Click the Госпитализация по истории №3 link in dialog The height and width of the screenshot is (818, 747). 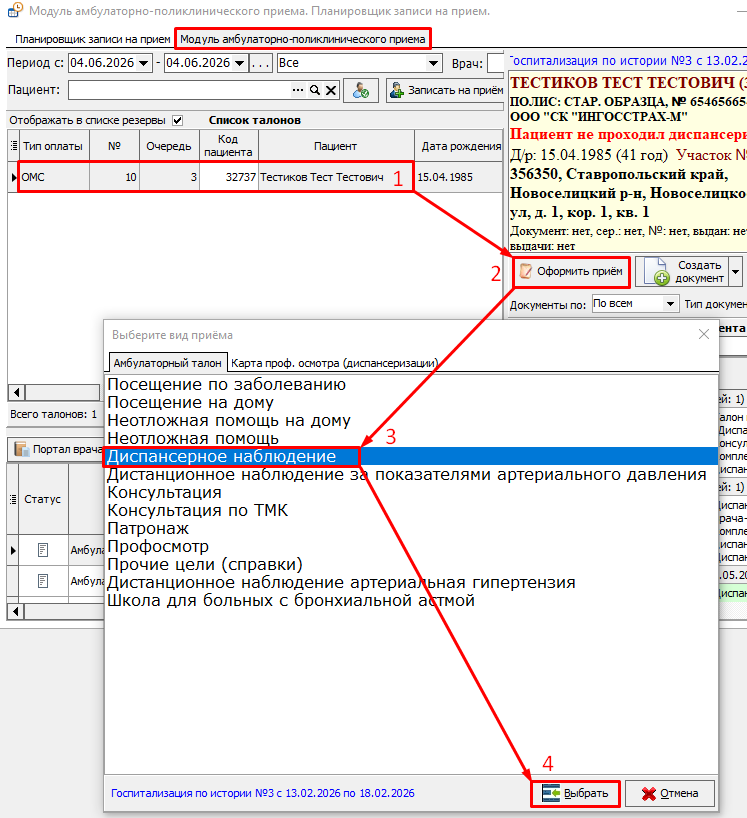[262, 793]
